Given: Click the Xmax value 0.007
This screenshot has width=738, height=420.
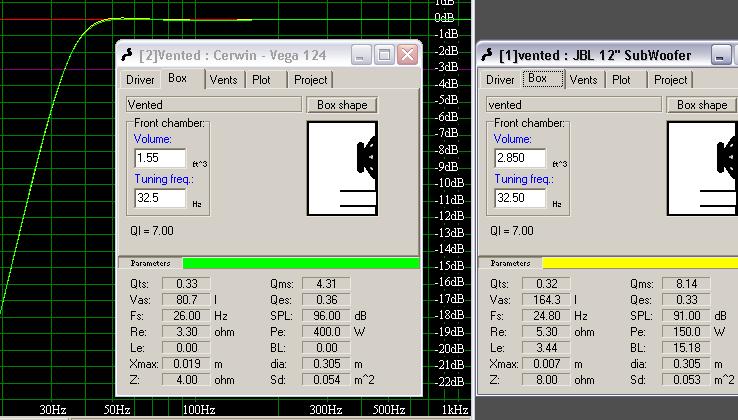Looking at the screenshot, I should pos(546,364).
